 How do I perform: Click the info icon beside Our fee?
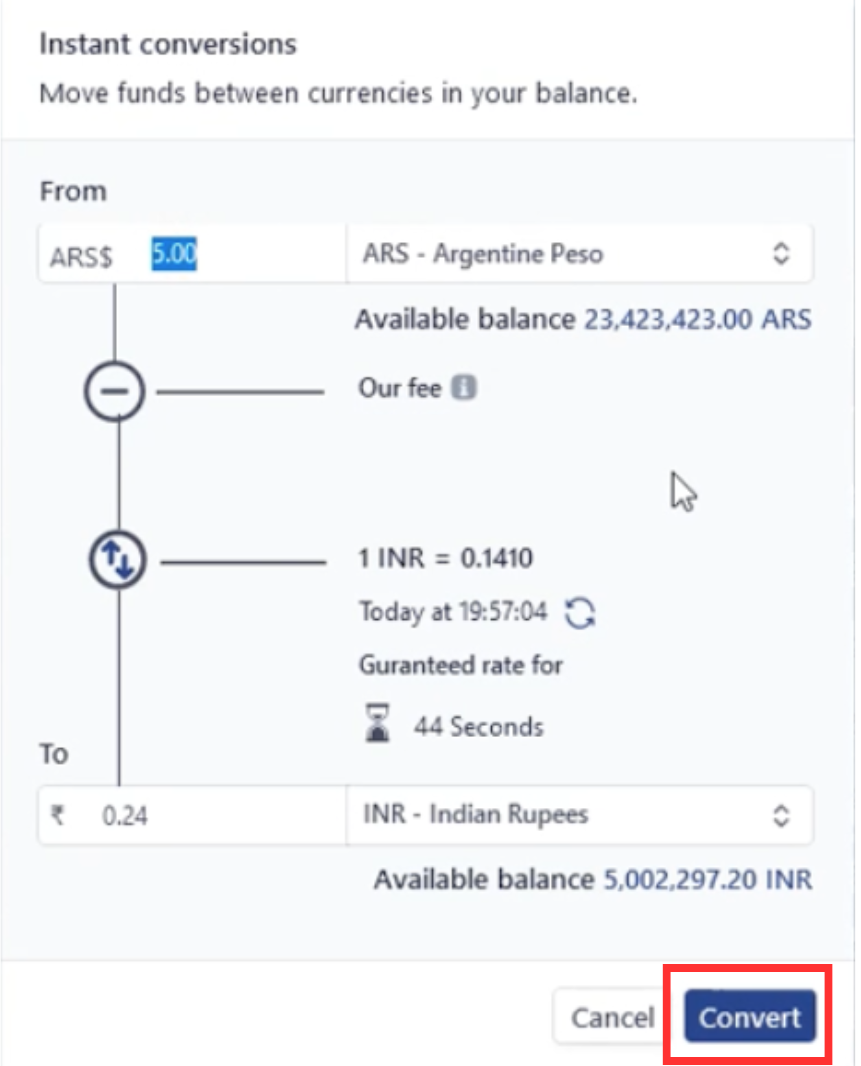(x=462, y=388)
